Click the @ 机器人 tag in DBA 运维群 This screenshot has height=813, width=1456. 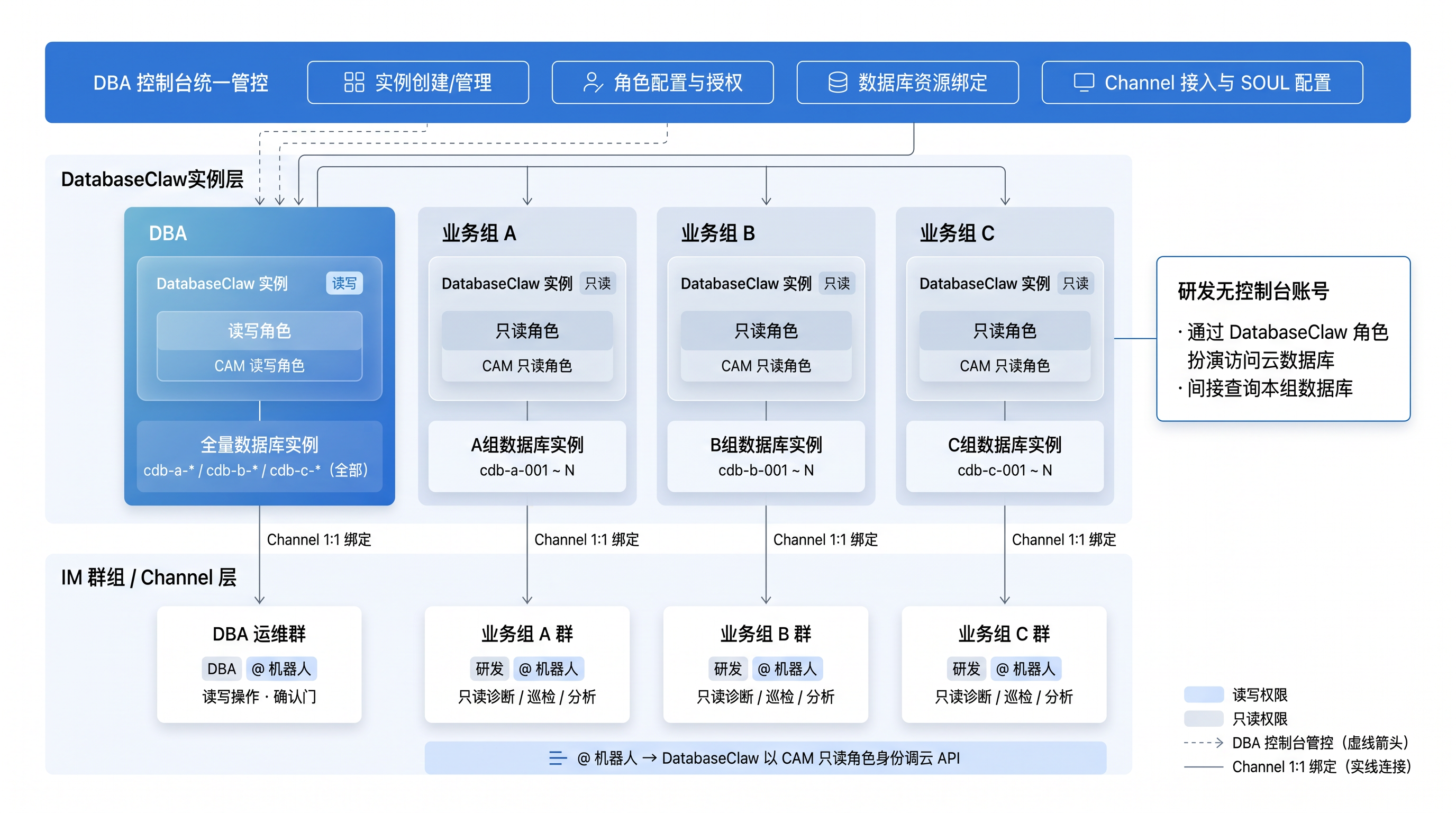click(281, 669)
